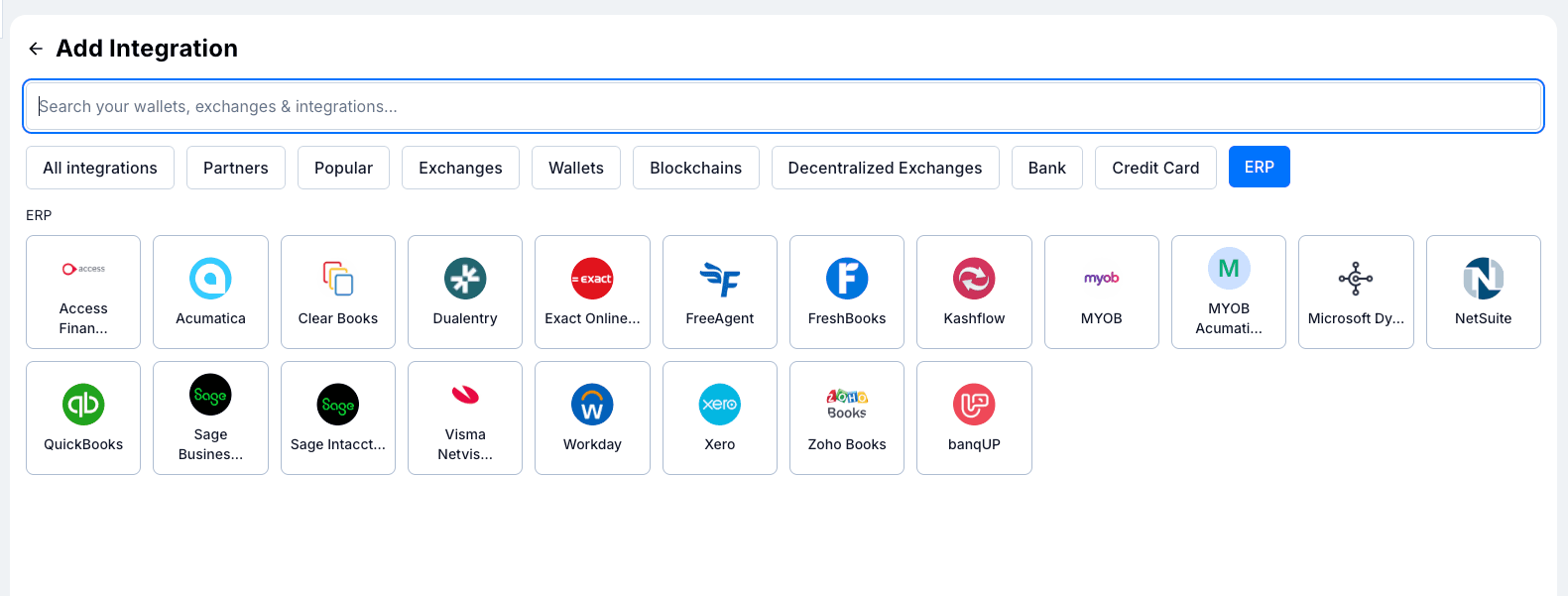Image resolution: width=1568 pixels, height=596 pixels.
Task: Select the All integrations filter
Action: click(100, 168)
